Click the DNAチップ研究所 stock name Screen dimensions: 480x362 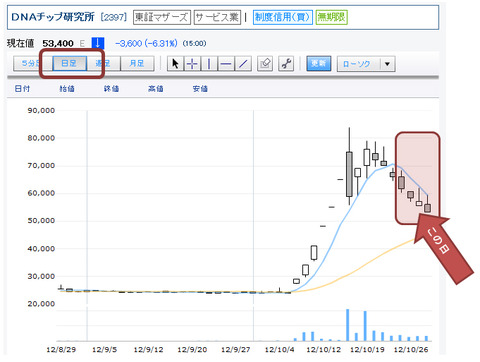coord(53,17)
